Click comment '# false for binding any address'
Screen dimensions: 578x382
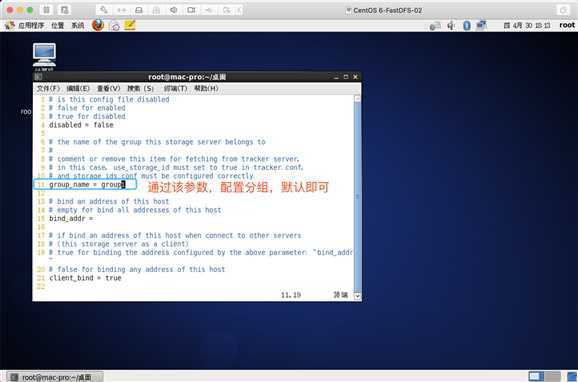(137, 270)
